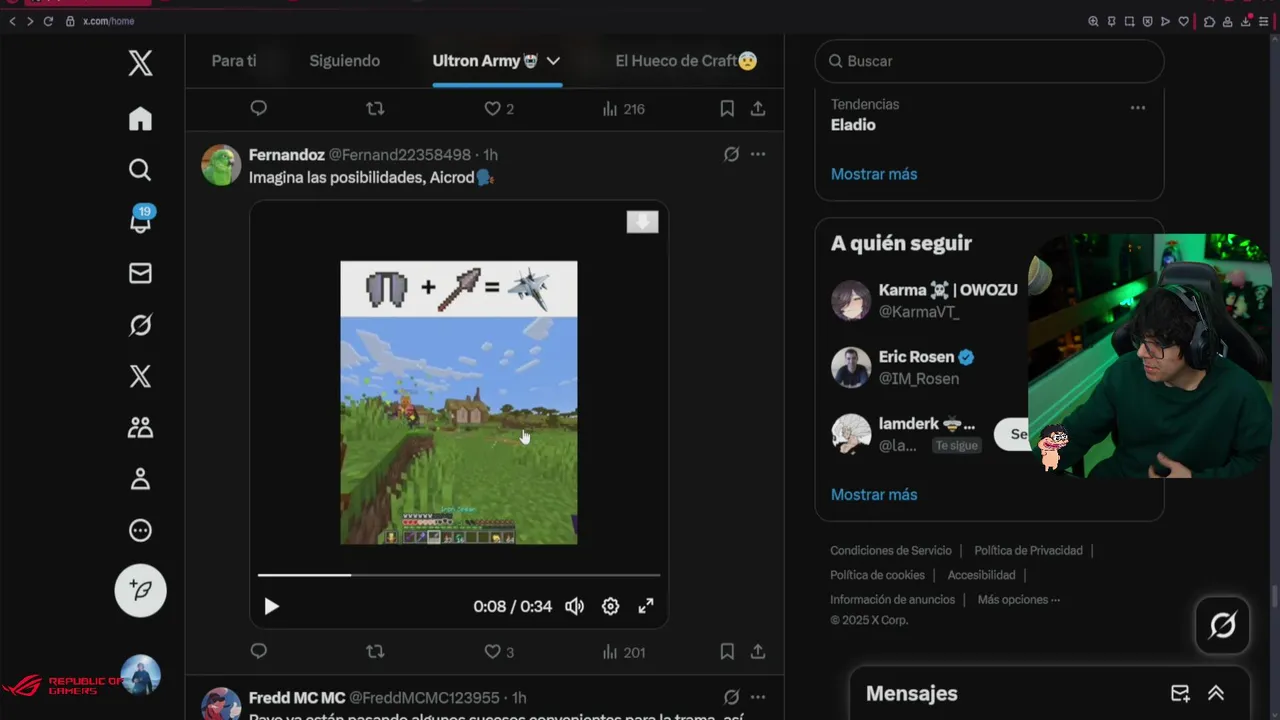Click the round compose post button
Screen dimensions: 1280x720
tap(140, 590)
